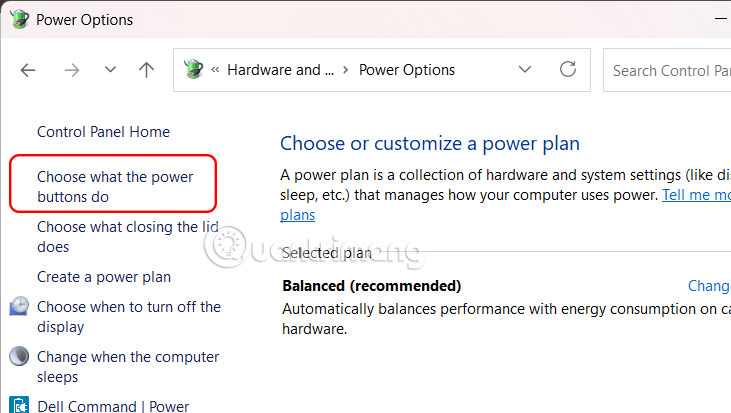The height and width of the screenshot is (413, 731).
Task: Click the Power Options title bar icon
Action: (x=19, y=19)
